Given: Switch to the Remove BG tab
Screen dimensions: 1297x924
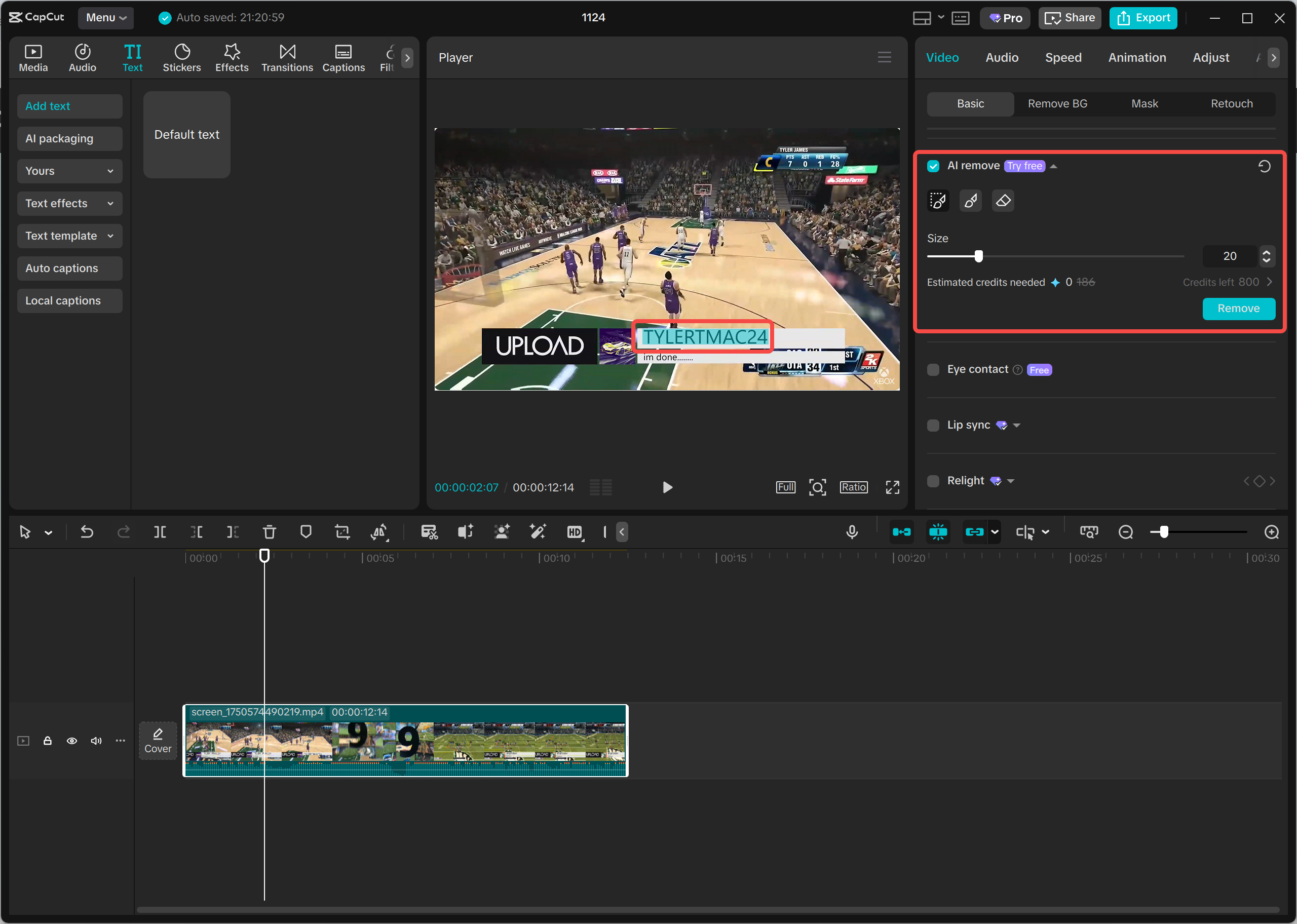Looking at the screenshot, I should [1057, 103].
